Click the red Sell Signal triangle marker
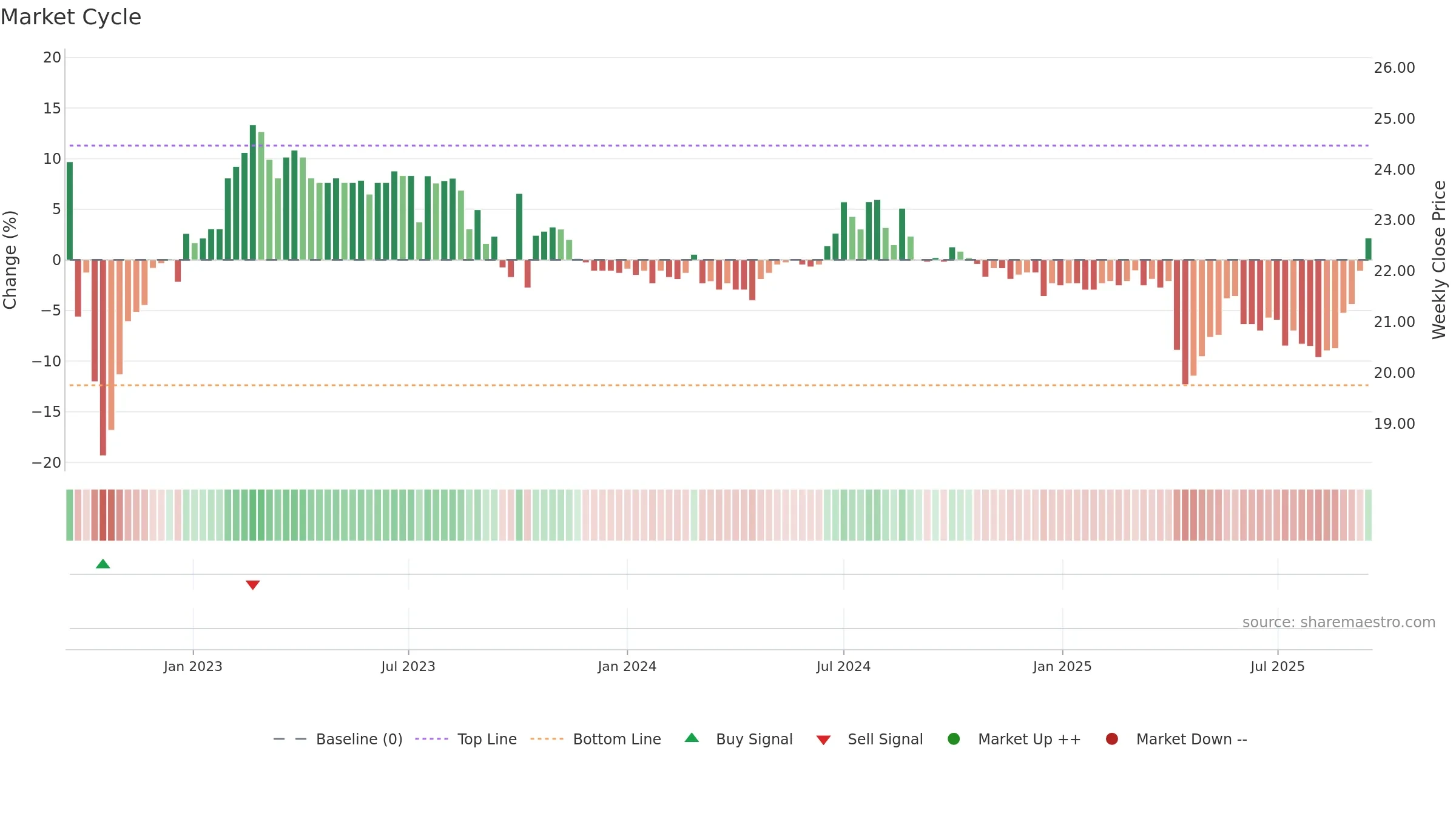The height and width of the screenshot is (819, 1456). 253,585
